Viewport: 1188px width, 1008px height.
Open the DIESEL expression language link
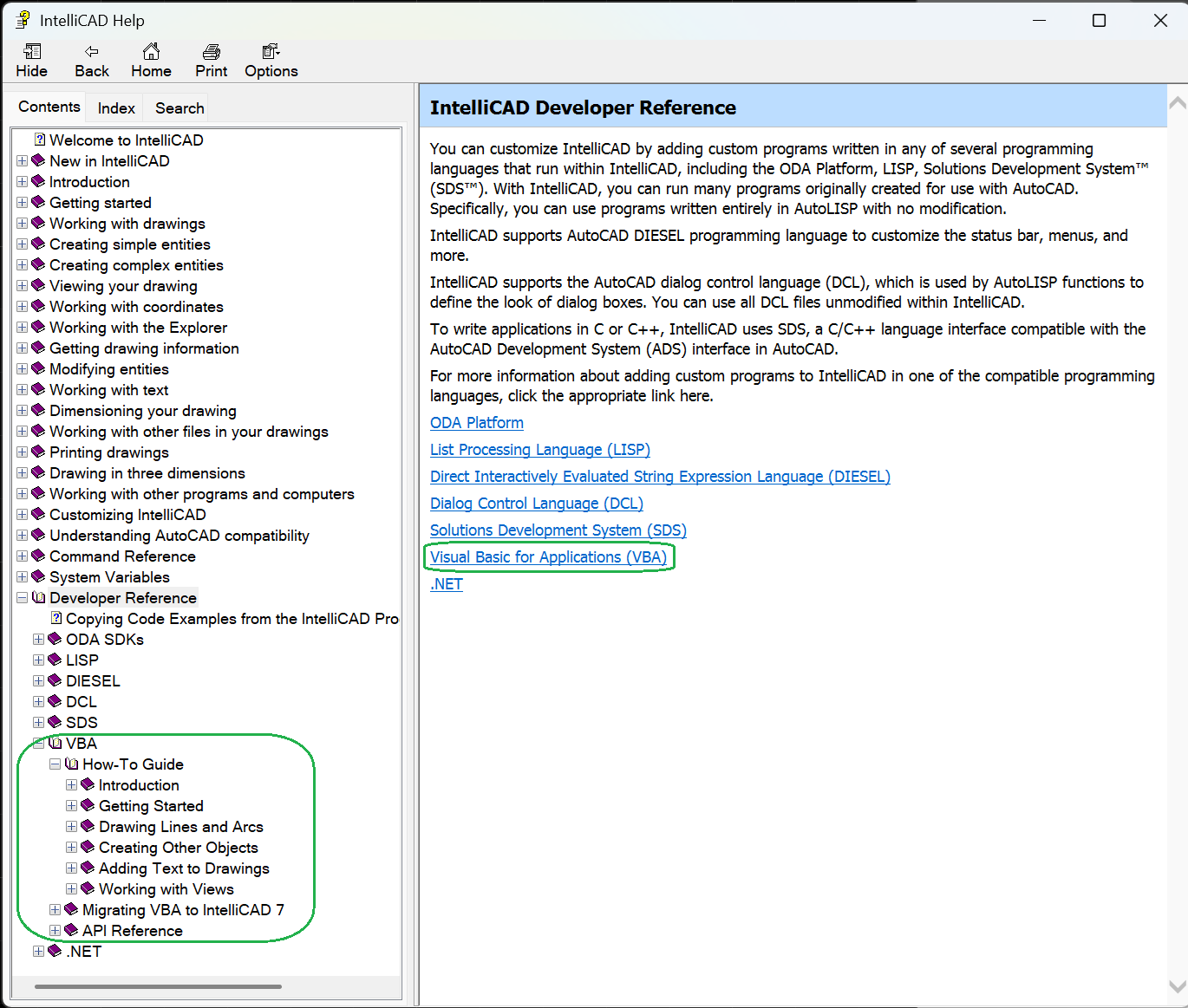[660, 477]
